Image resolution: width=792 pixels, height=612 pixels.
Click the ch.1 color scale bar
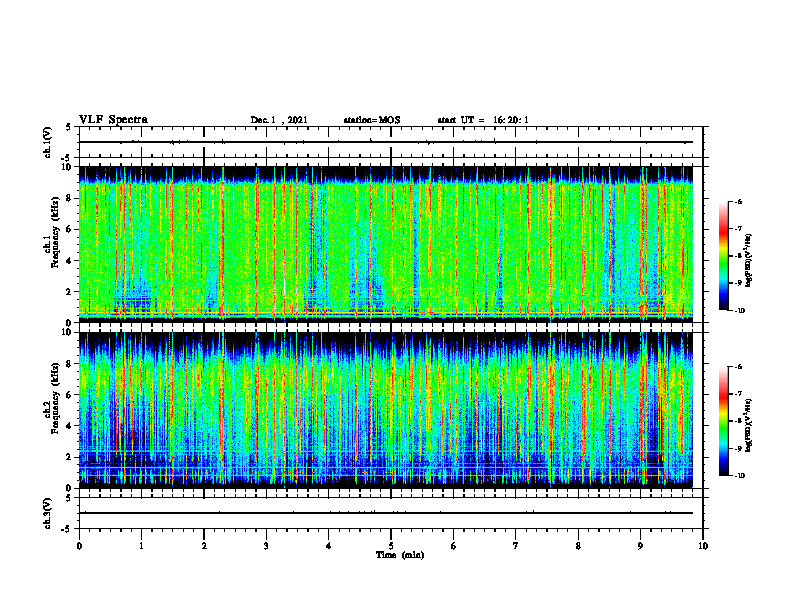(724, 256)
